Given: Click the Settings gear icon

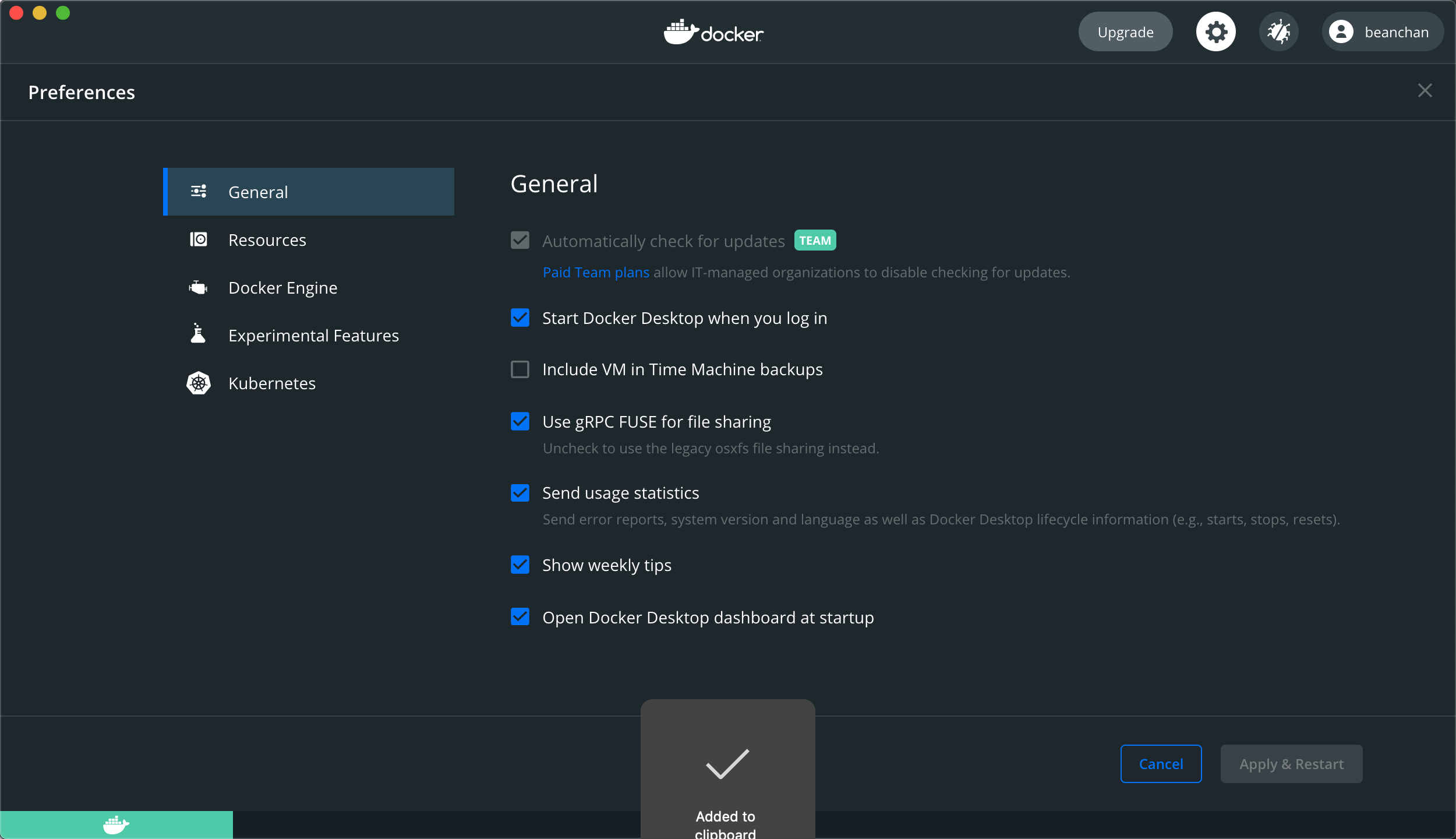Looking at the screenshot, I should (1215, 31).
